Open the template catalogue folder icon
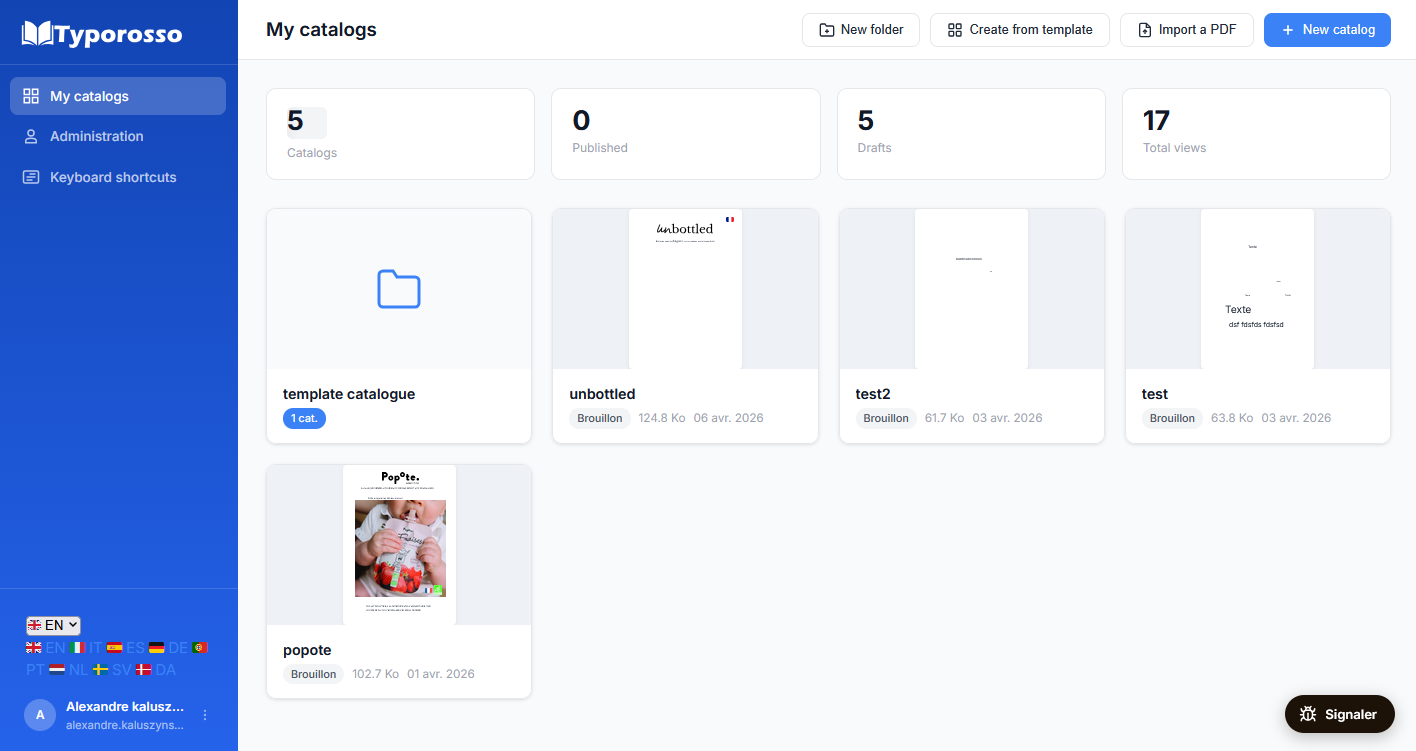The height and width of the screenshot is (751, 1416). pyautogui.click(x=399, y=289)
